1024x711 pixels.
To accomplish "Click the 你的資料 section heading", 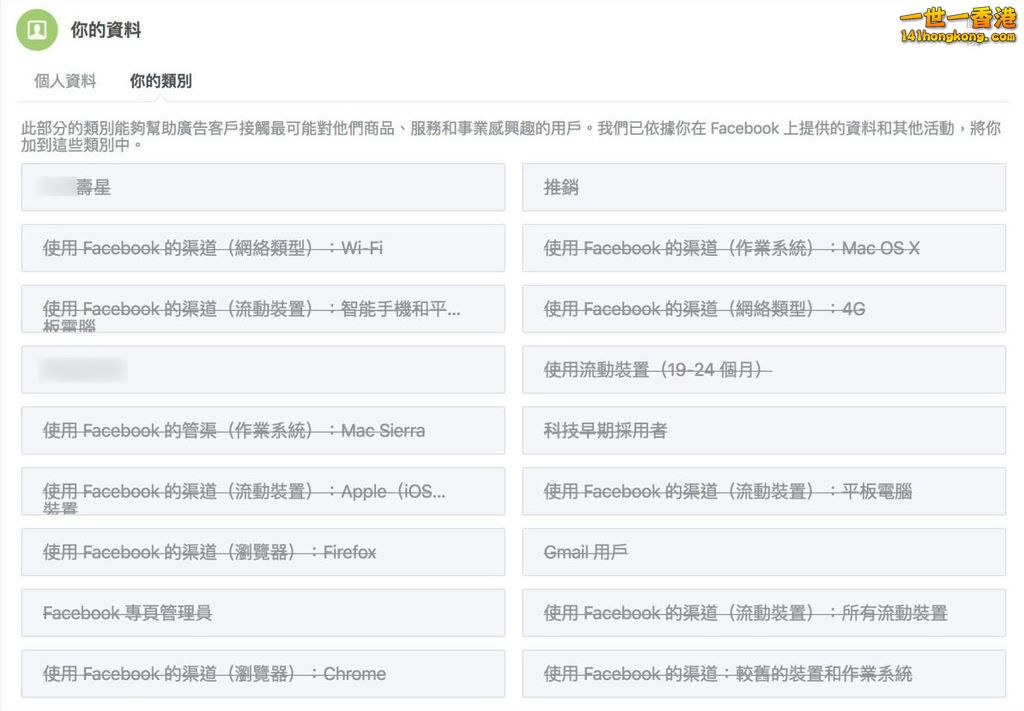I will point(106,30).
